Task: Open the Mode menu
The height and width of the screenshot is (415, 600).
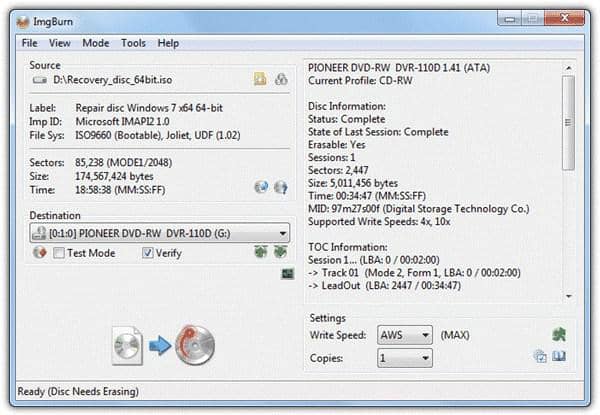Action: point(96,43)
